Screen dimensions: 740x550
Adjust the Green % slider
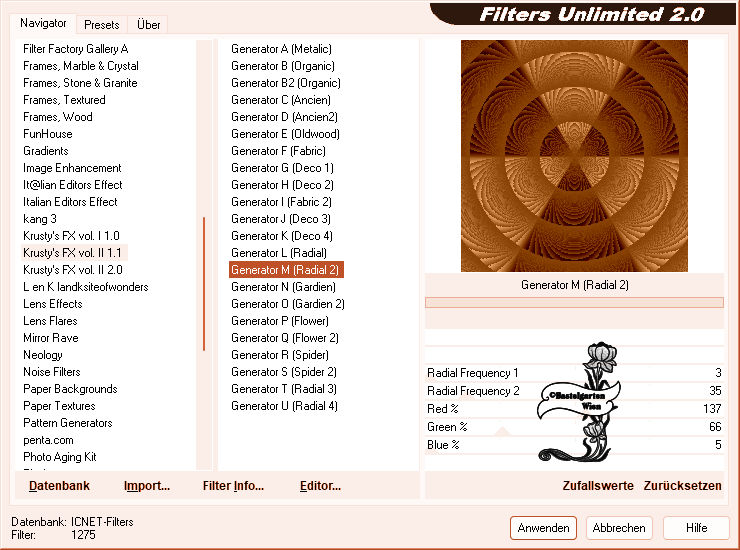(574, 426)
